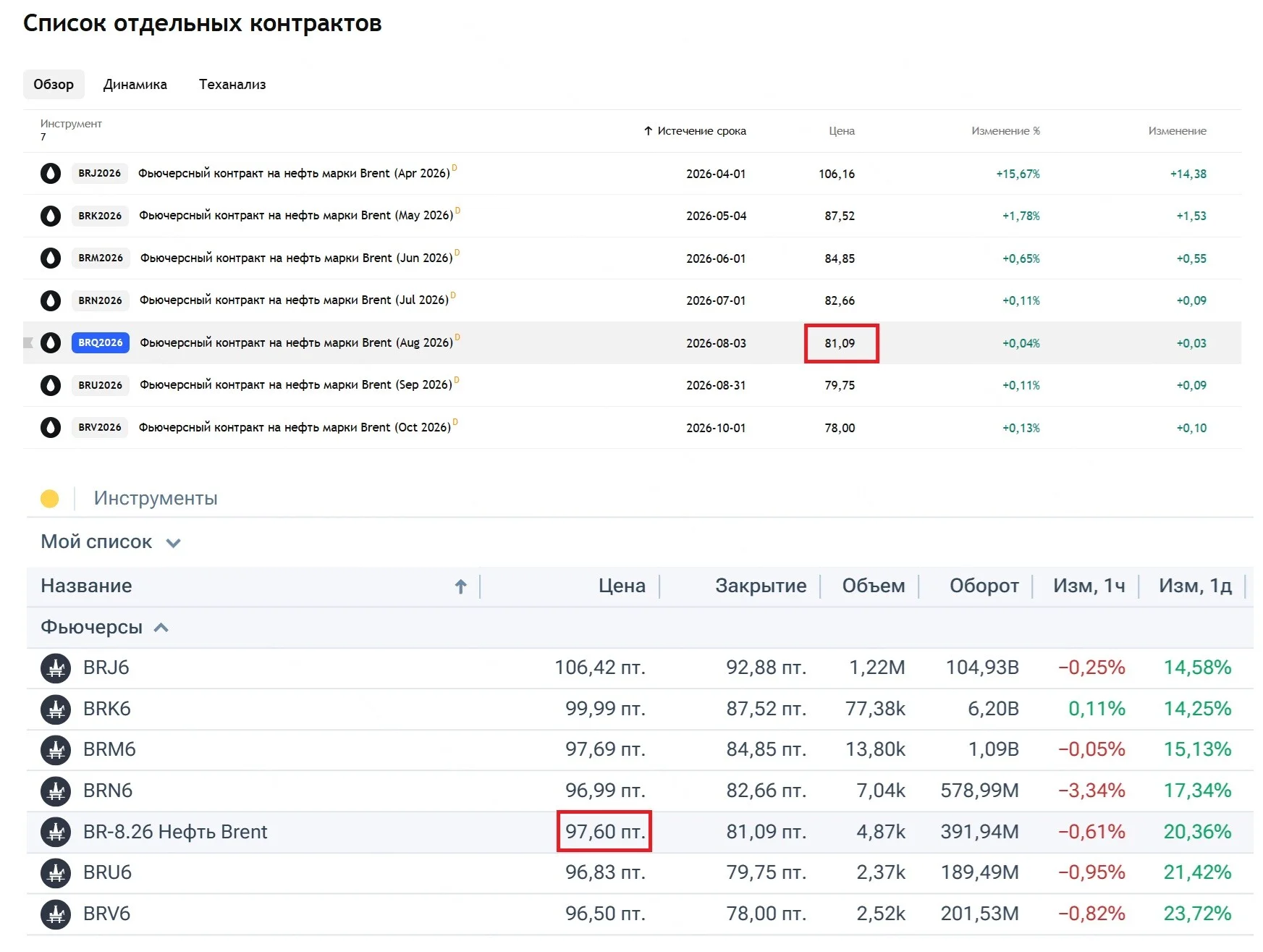
Task: Click the yellow circle next to Инструменты
Action: 50,499
